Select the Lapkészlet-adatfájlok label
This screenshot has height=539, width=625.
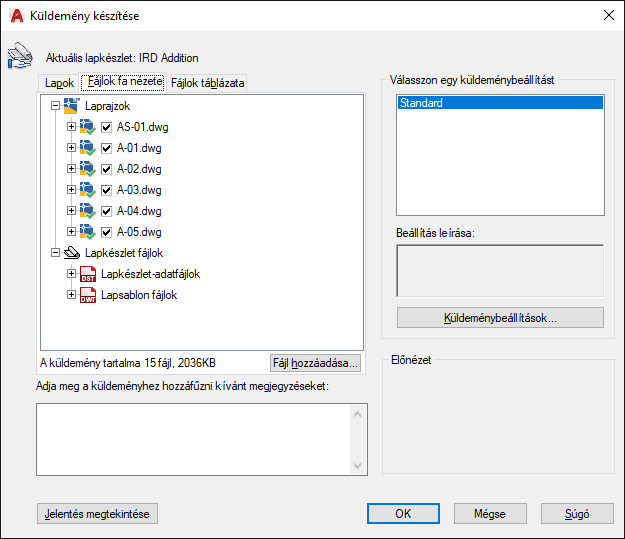point(151,274)
